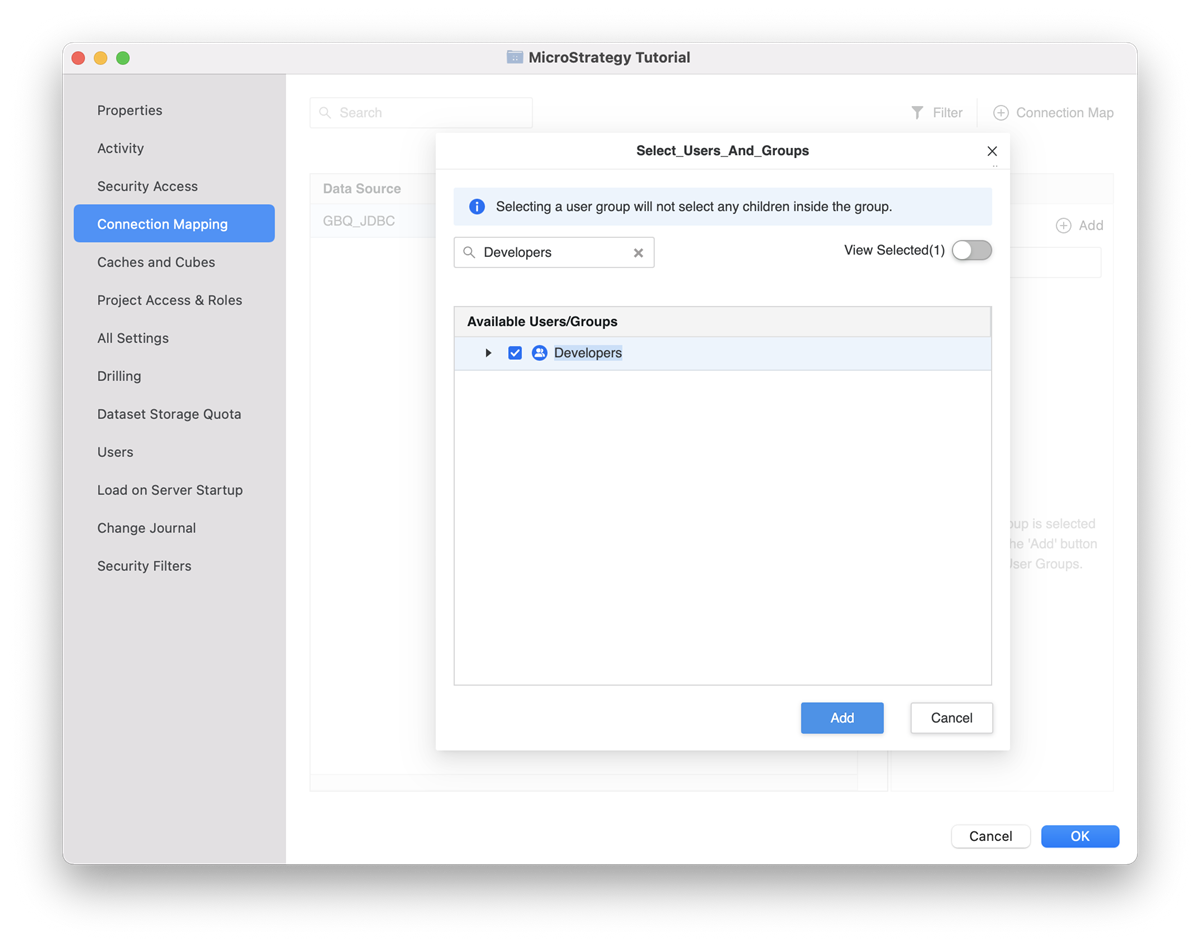Click the Filter funnel icon

click(x=917, y=113)
